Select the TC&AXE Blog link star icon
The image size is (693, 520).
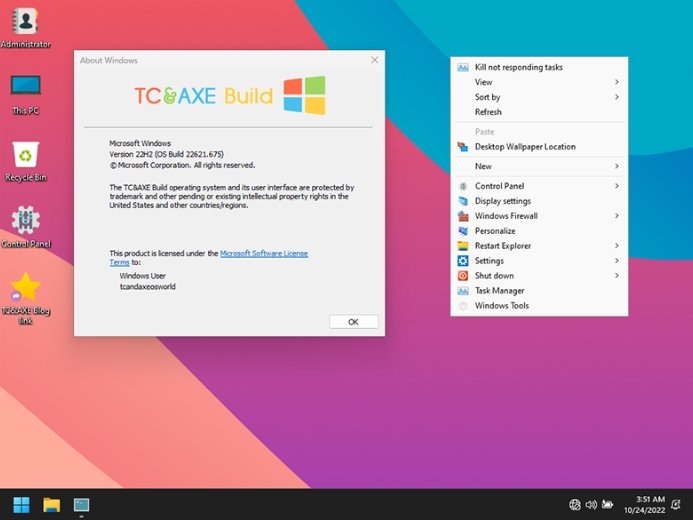click(26, 287)
